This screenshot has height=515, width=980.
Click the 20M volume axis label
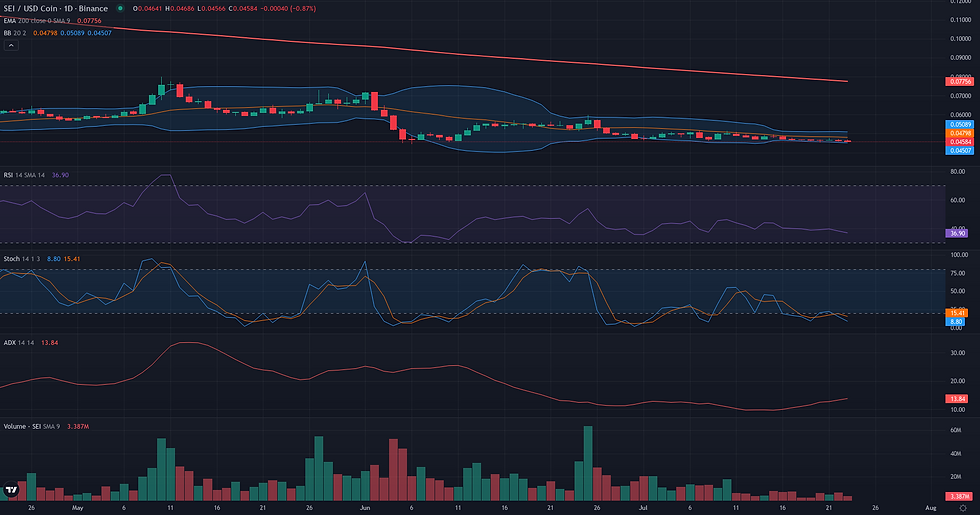point(956,477)
